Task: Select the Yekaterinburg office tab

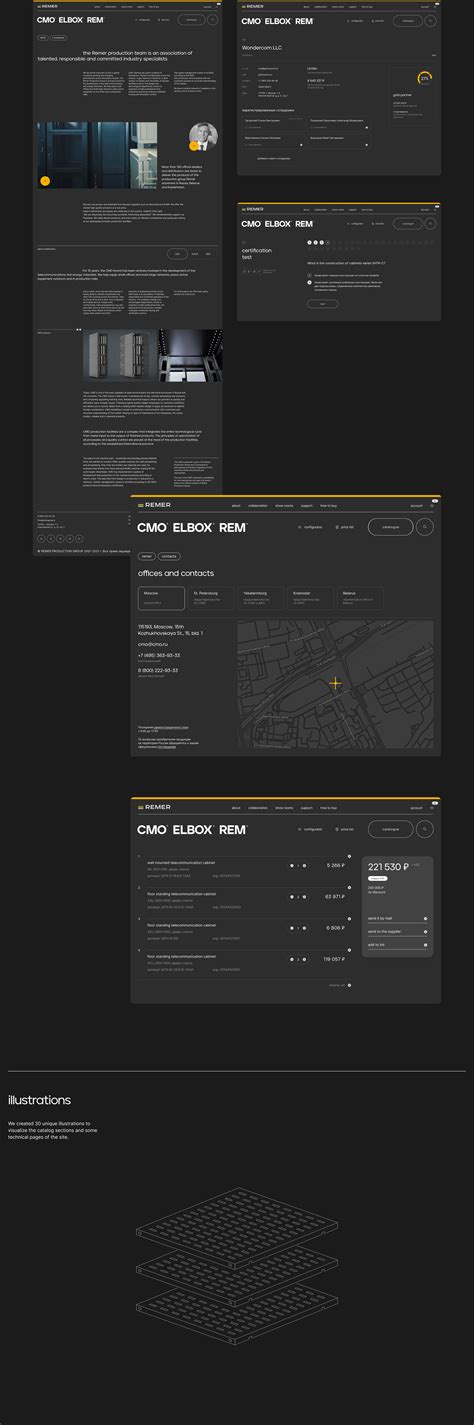Action: tap(261, 598)
